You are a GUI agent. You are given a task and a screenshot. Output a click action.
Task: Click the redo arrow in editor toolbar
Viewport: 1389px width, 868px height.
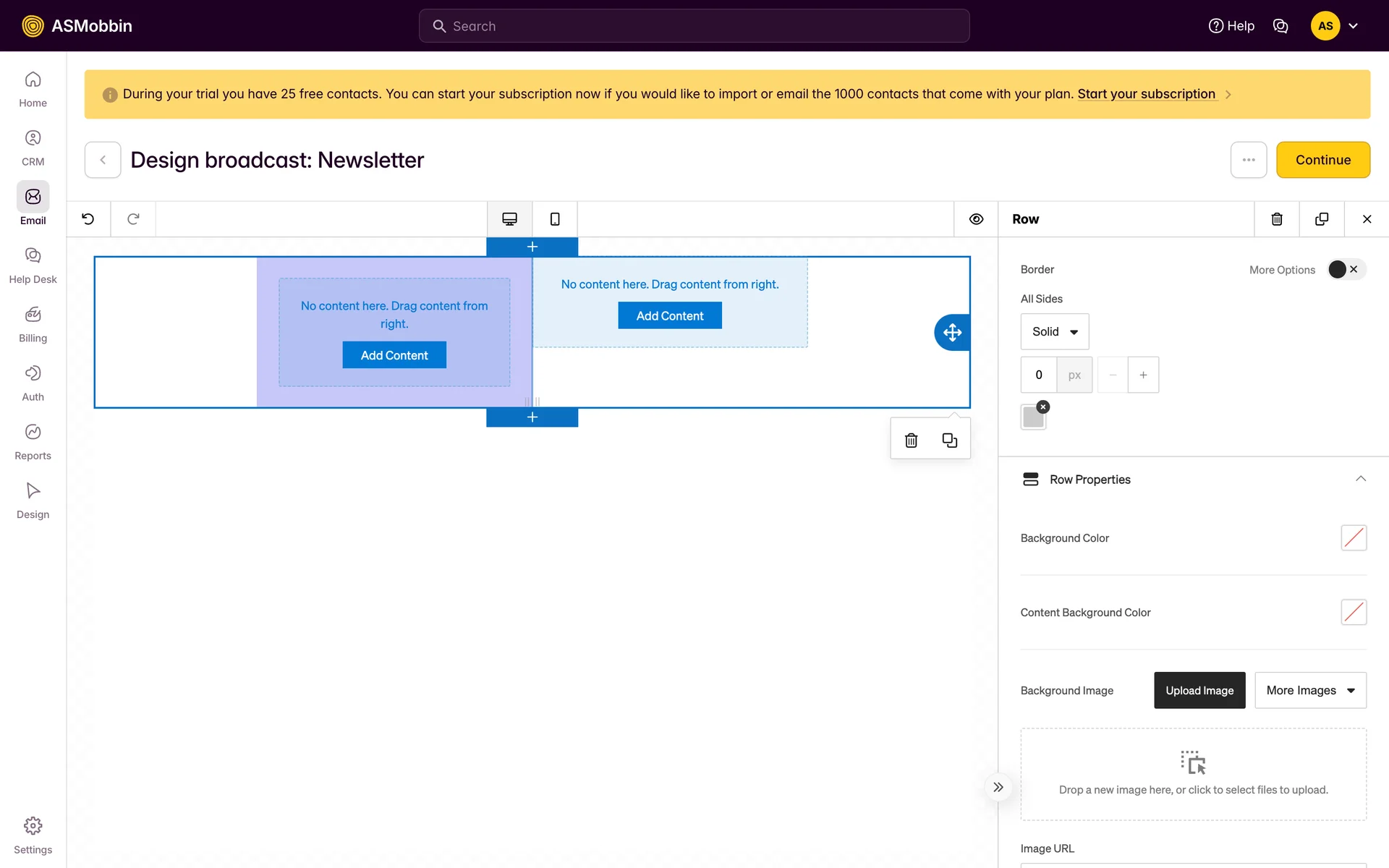click(x=133, y=219)
